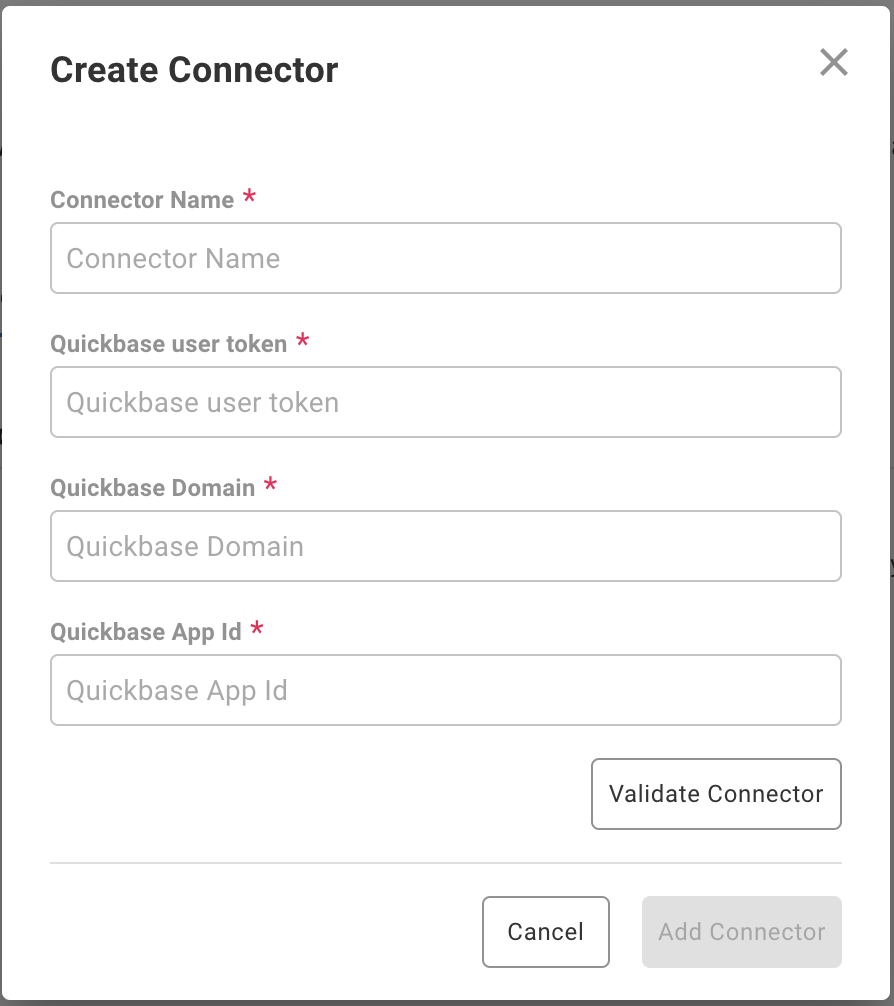Click into the Connector Name input field
Image resolution: width=894 pixels, height=1006 pixels.
(445, 258)
